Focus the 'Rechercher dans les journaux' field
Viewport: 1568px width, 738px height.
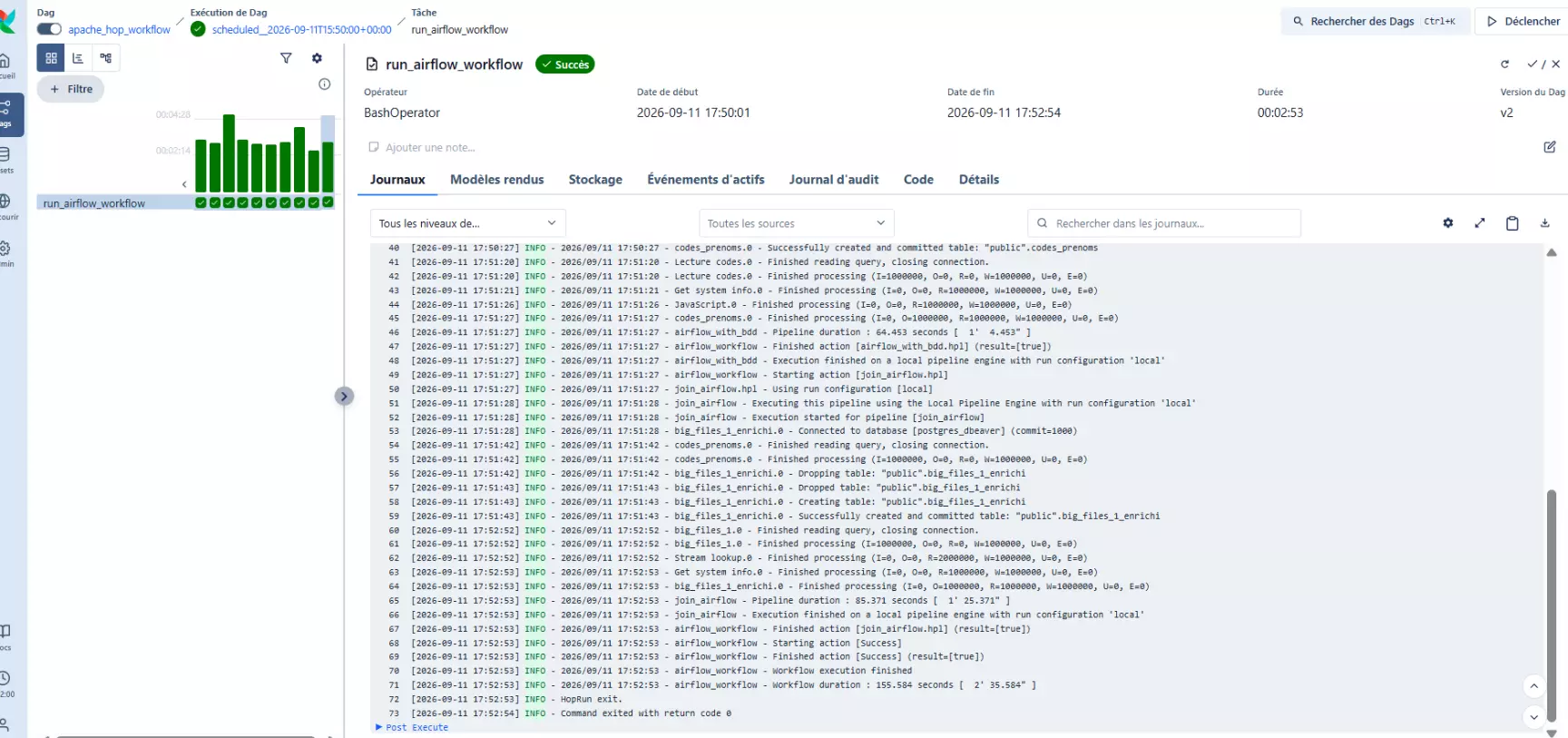click(x=1164, y=223)
